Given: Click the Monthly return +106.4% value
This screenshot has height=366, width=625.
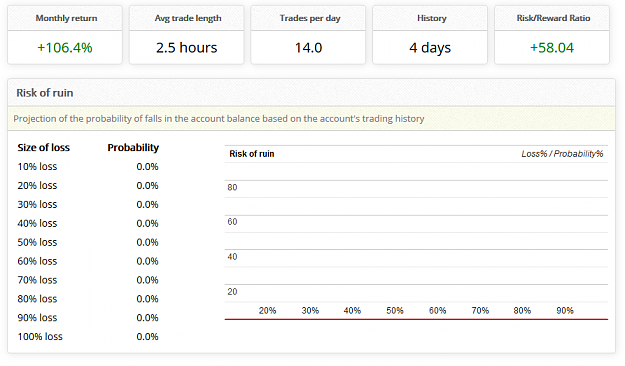Looking at the screenshot, I should pos(65,48).
